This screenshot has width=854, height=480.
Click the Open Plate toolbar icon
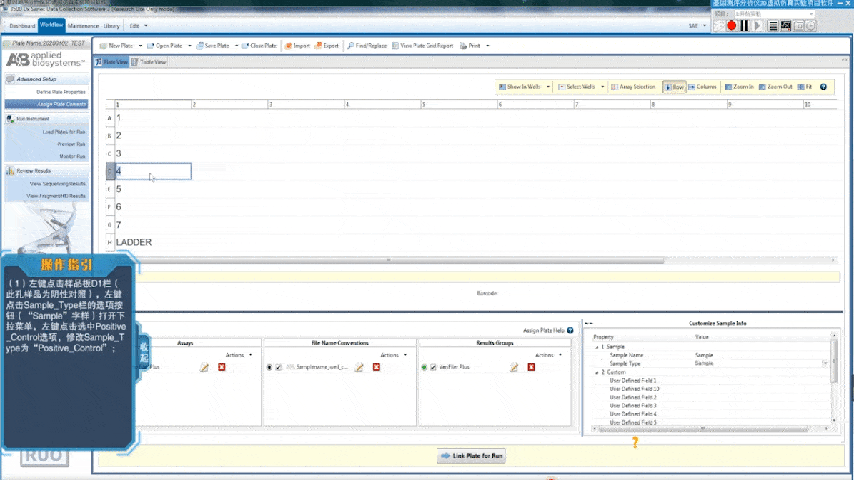point(151,46)
